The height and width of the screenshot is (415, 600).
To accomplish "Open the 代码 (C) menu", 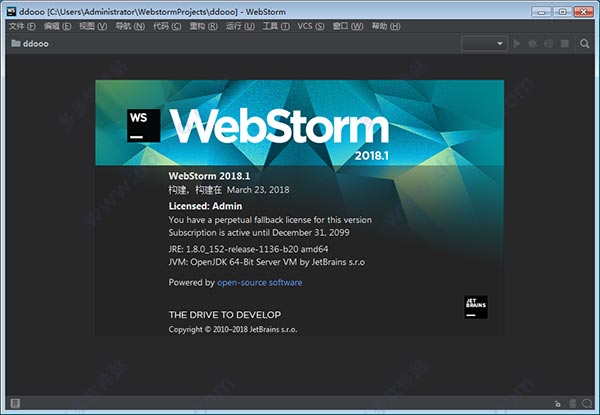I will pyautogui.click(x=167, y=26).
